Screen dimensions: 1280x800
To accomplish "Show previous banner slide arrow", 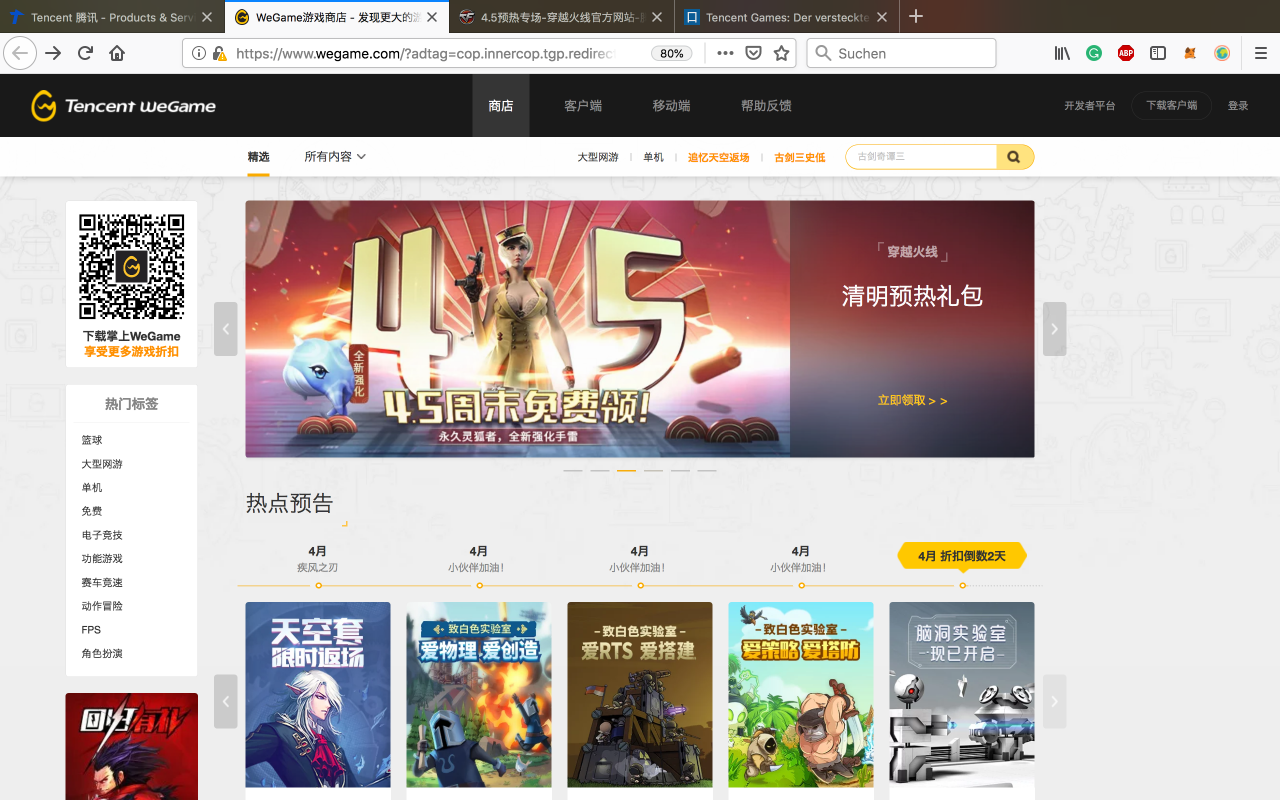I will (x=226, y=329).
